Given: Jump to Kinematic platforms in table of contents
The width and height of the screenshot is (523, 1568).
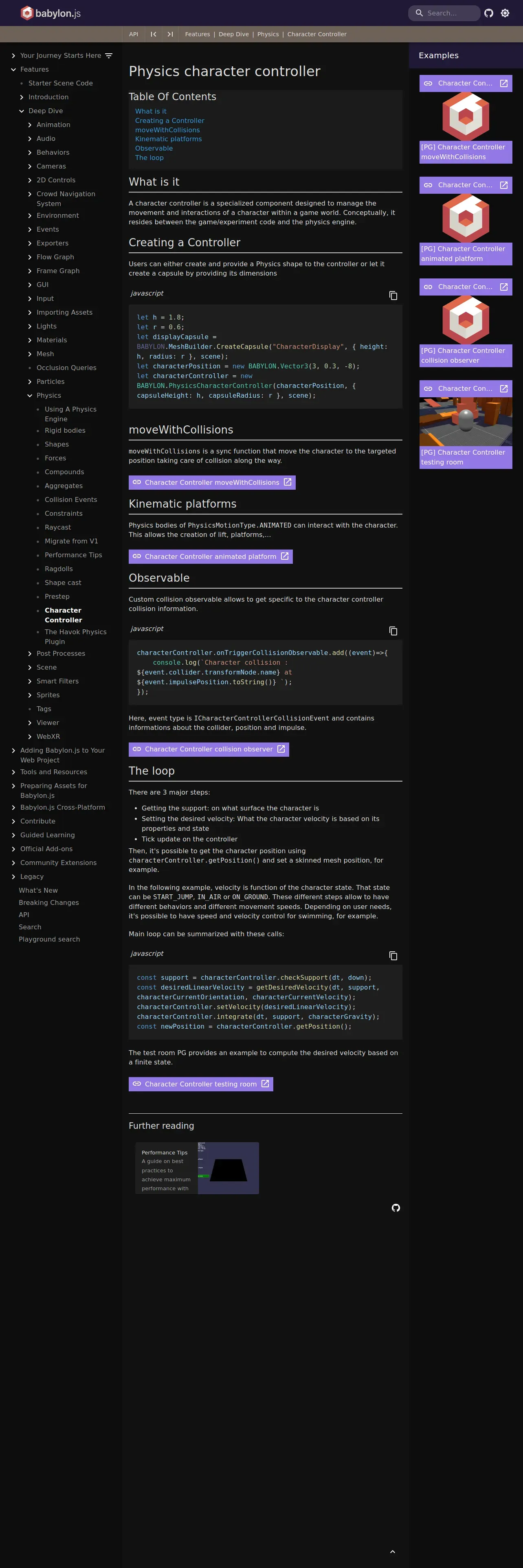Looking at the screenshot, I should pyautogui.click(x=168, y=139).
